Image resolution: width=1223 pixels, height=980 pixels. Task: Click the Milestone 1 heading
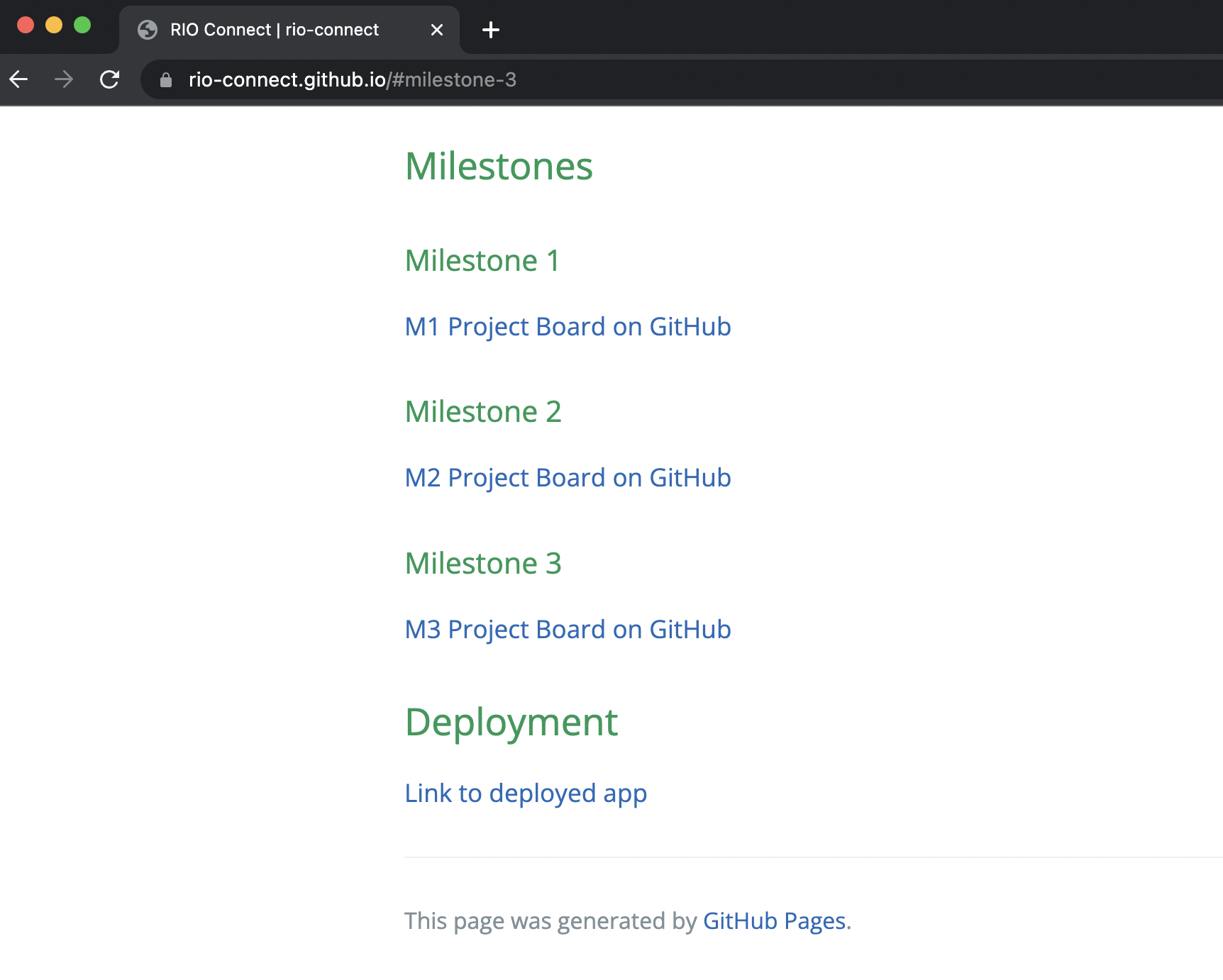(482, 261)
